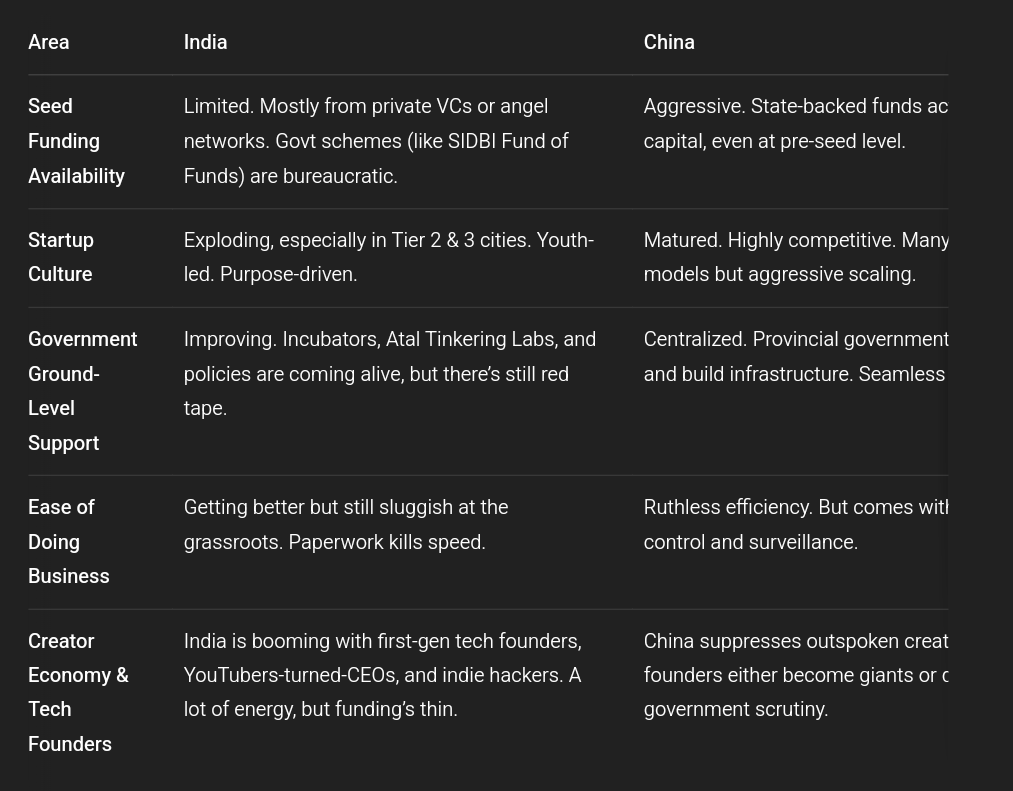The width and height of the screenshot is (1013, 791).
Task: Select China's matured, highly competitive culture cell
Action: coord(795,257)
